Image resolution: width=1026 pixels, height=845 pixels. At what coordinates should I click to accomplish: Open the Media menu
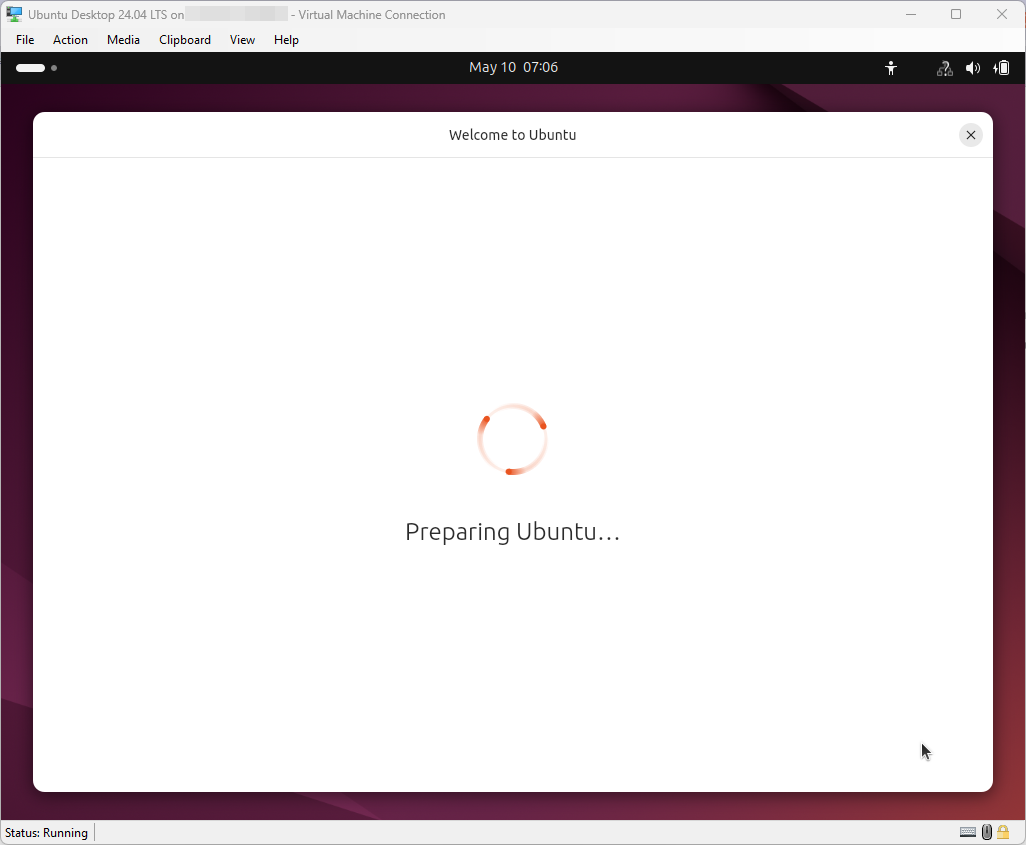click(x=123, y=40)
